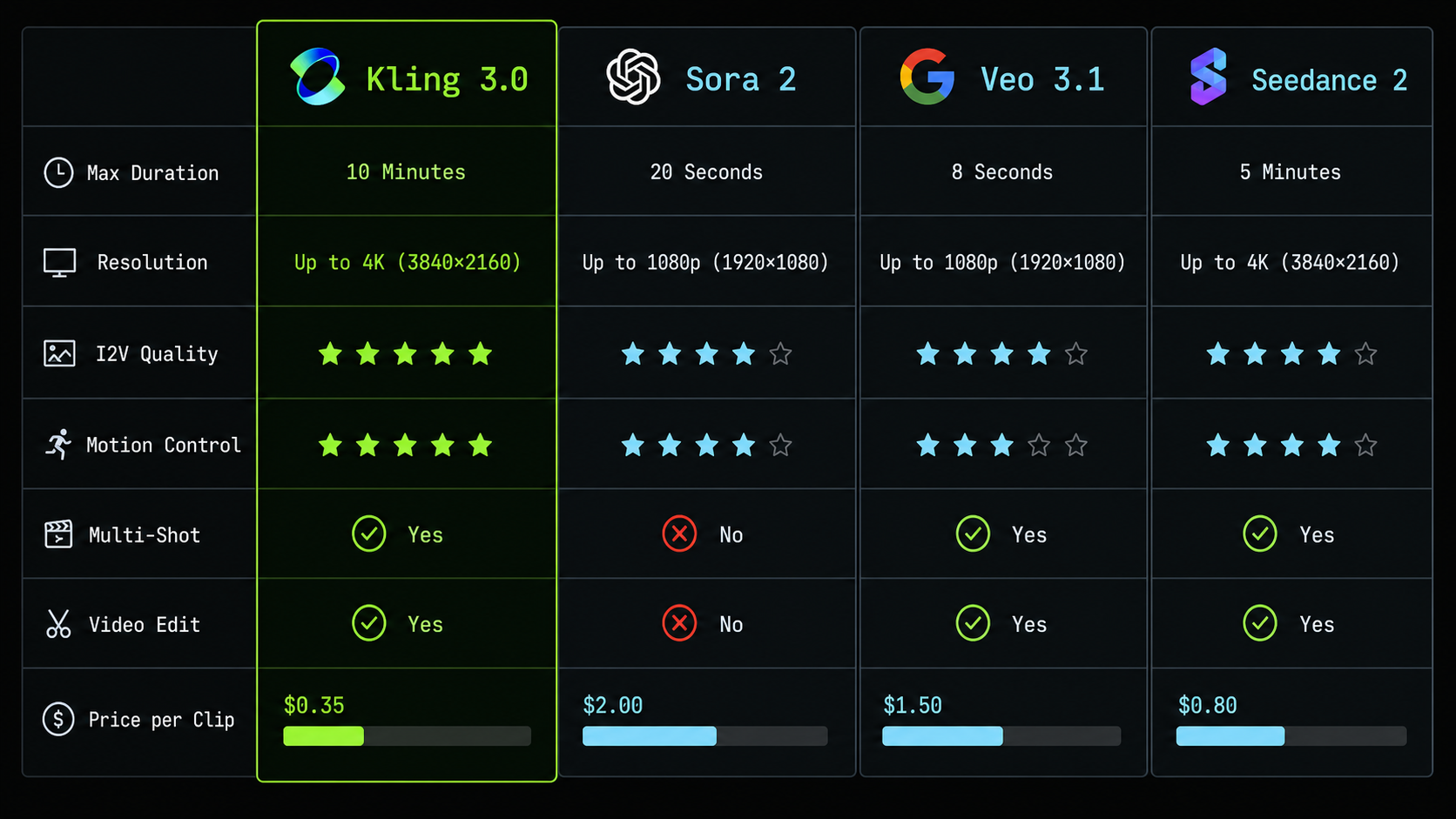Screen dimensions: 1456x819
Task: Click the Veo 3.1 Google logo
Action: tap(927, 77)
